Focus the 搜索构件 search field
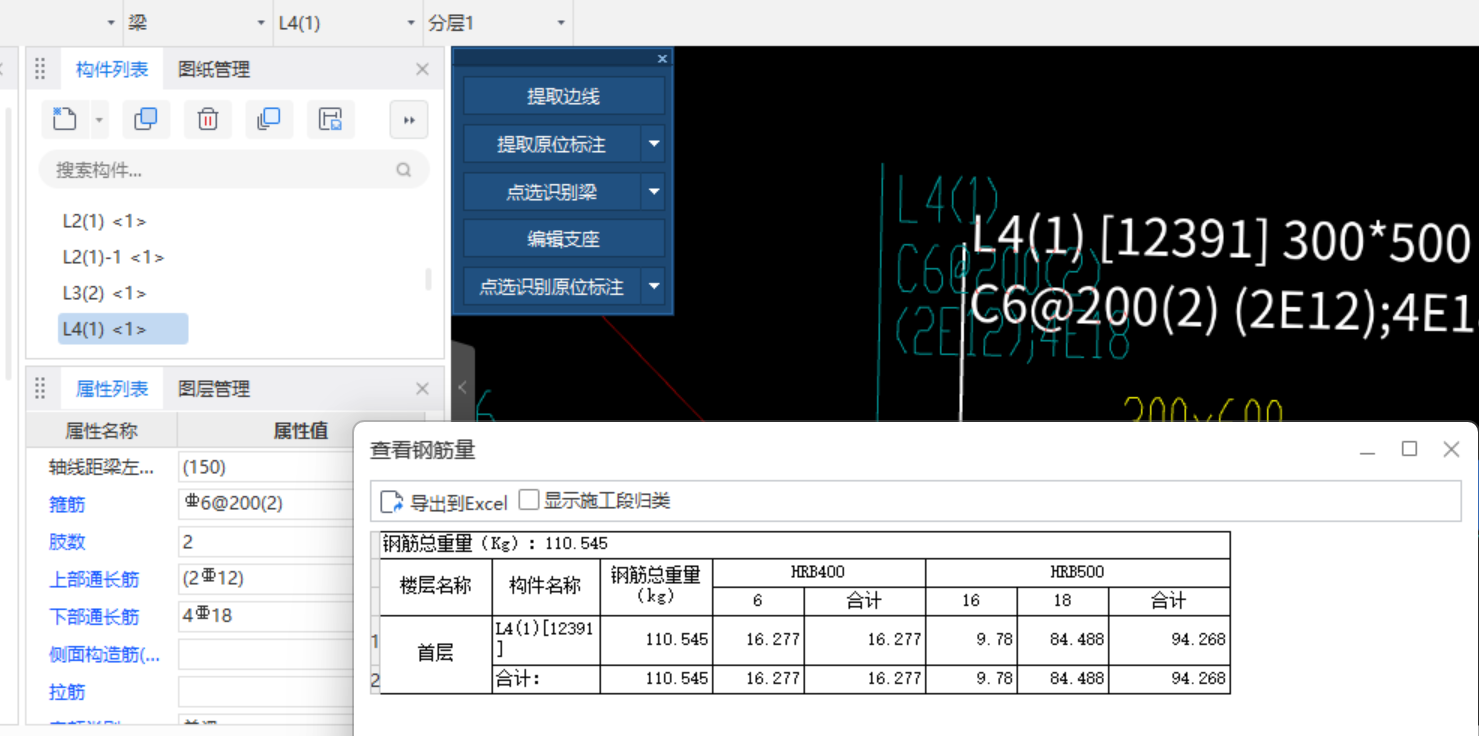This screenshot has width=1479, height=736. point(234,170)
